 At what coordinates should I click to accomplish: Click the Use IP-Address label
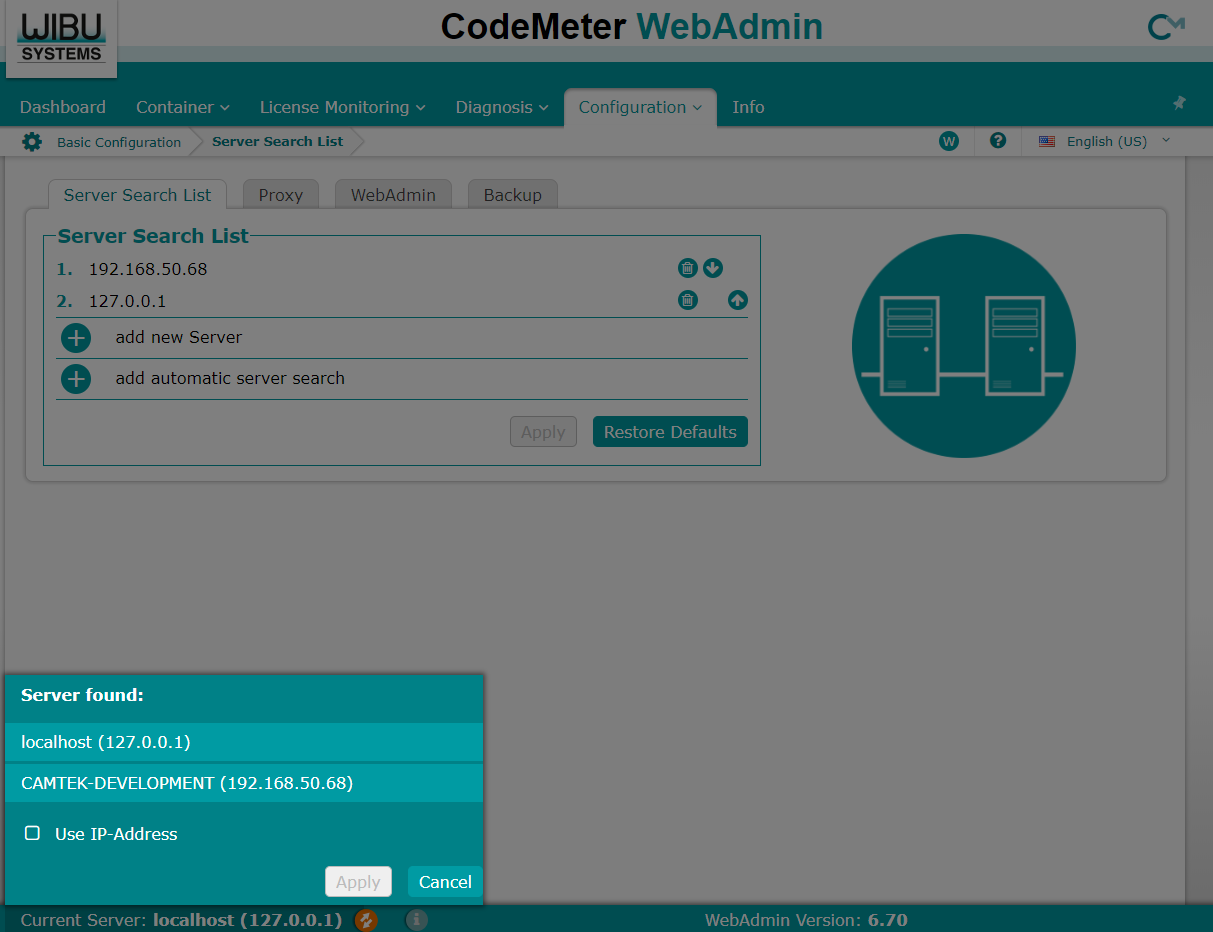click(x=116, y=834)
